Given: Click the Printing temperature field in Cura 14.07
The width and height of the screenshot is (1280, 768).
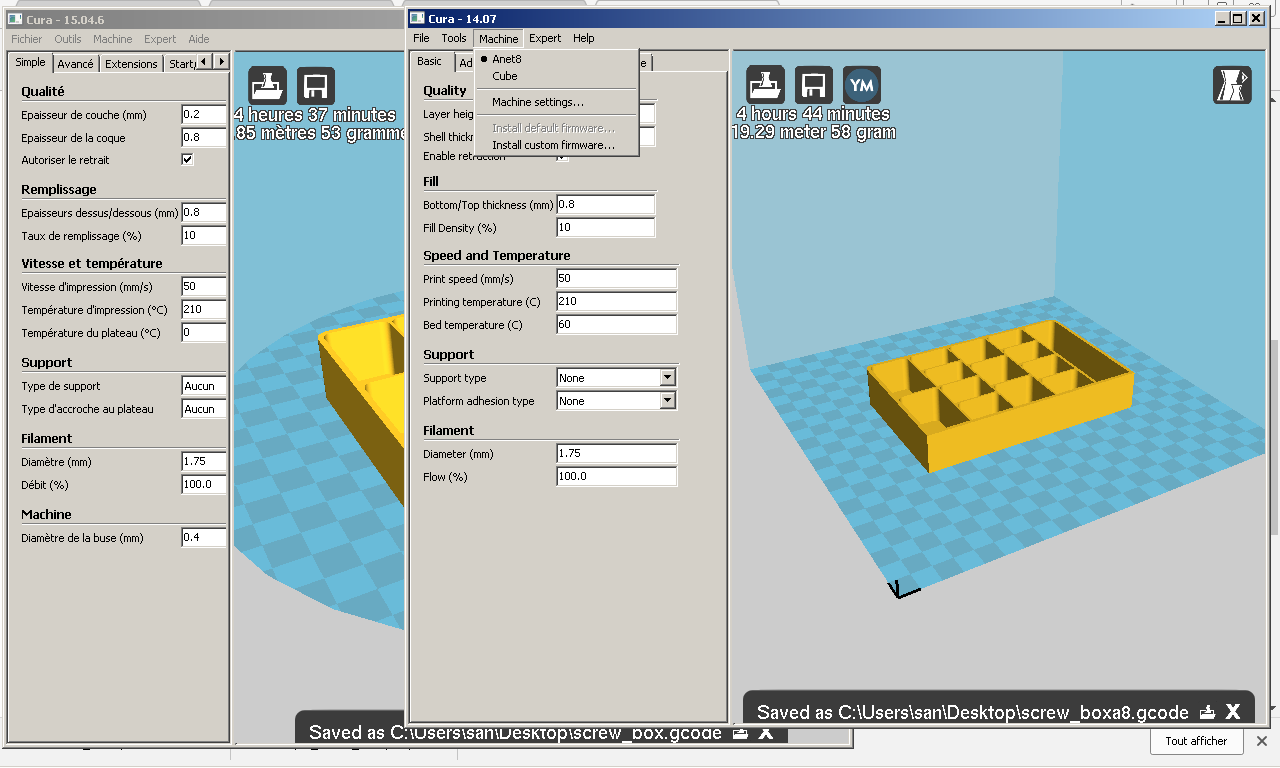Looking at the screenshot, I should [x=617, y=301].
